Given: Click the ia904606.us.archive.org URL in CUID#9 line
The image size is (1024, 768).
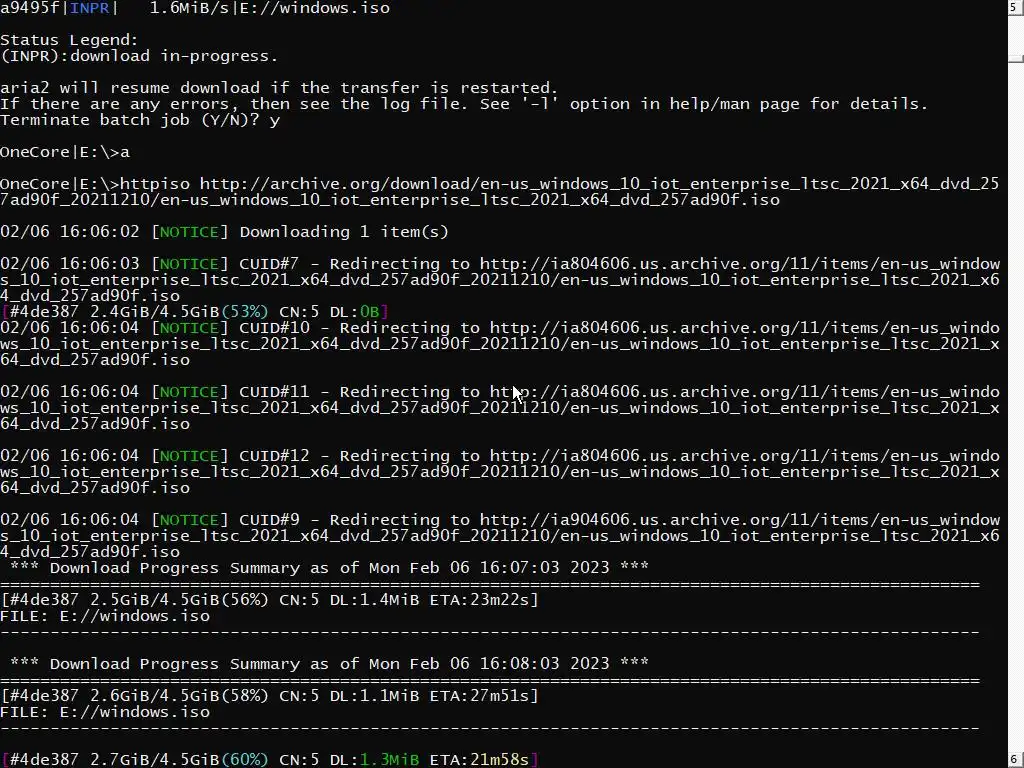Looking at the screenshot, I should (x=500, y=536).
